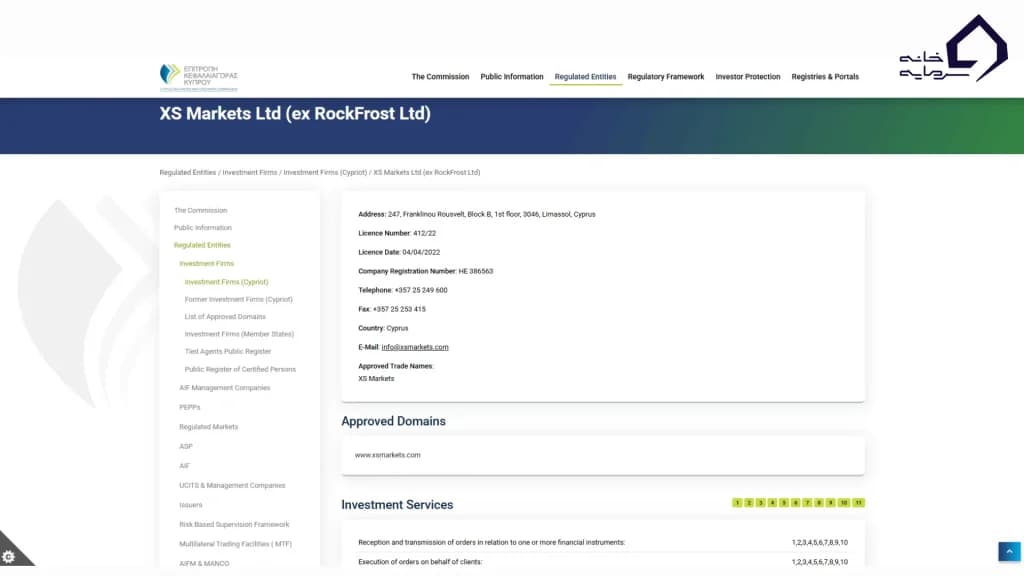Click Regulated Entities in the breadcrumb

pyautogui.click(x=187, y=172)
